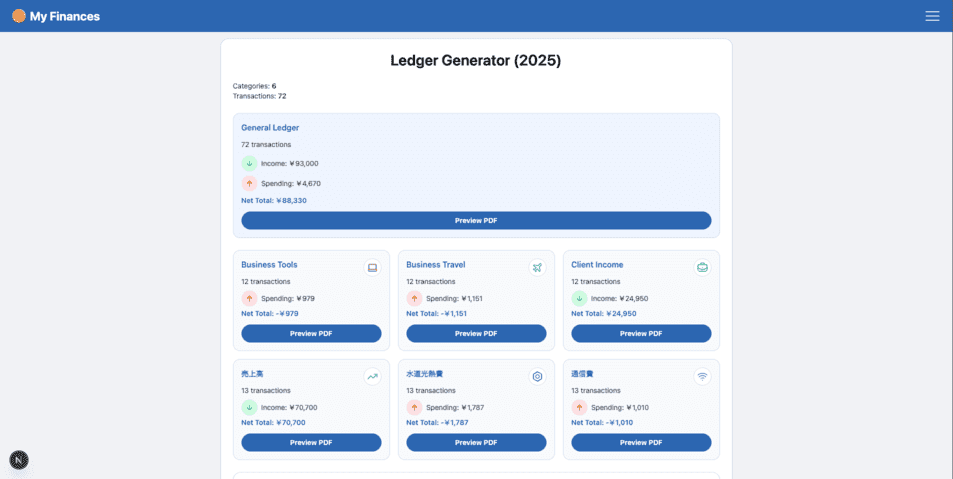
Task: Go to My Finances home link
Action: click(65, 16)
